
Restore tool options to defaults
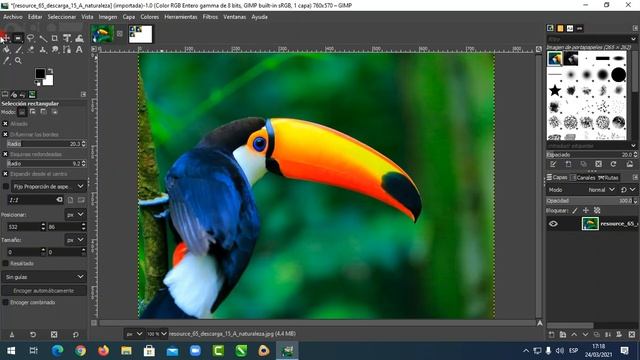point(76,335)
